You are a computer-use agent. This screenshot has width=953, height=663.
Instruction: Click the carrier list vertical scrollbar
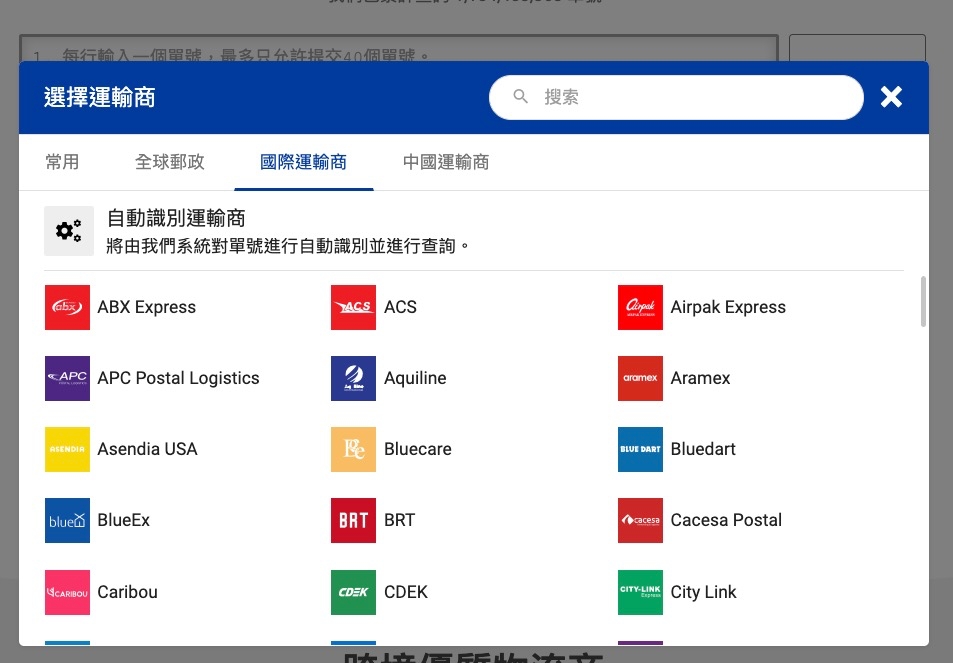pos(922,301)
